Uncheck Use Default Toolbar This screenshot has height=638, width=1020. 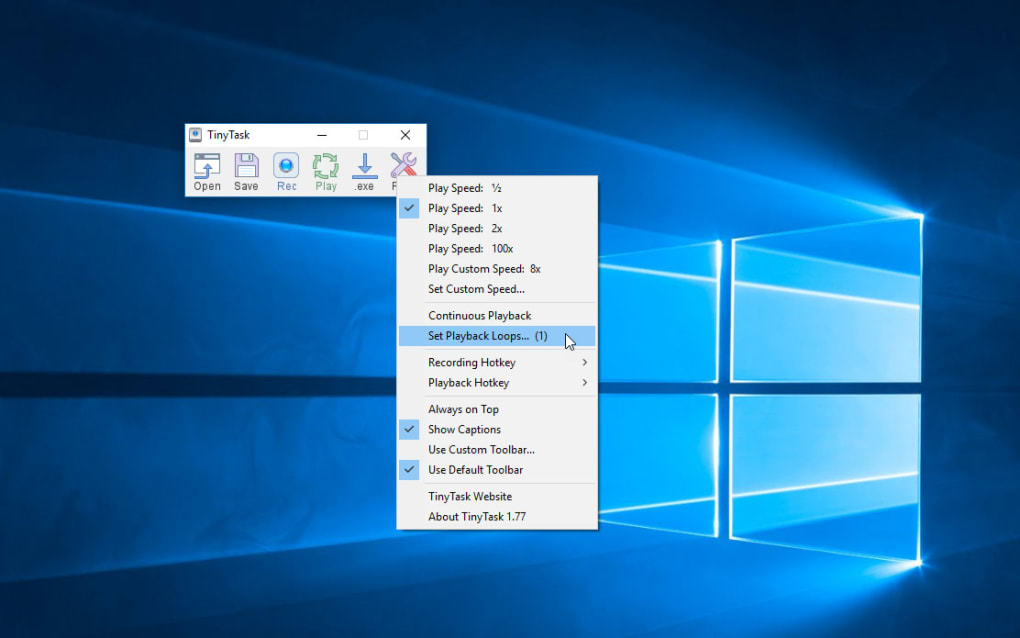click(475, 470)
